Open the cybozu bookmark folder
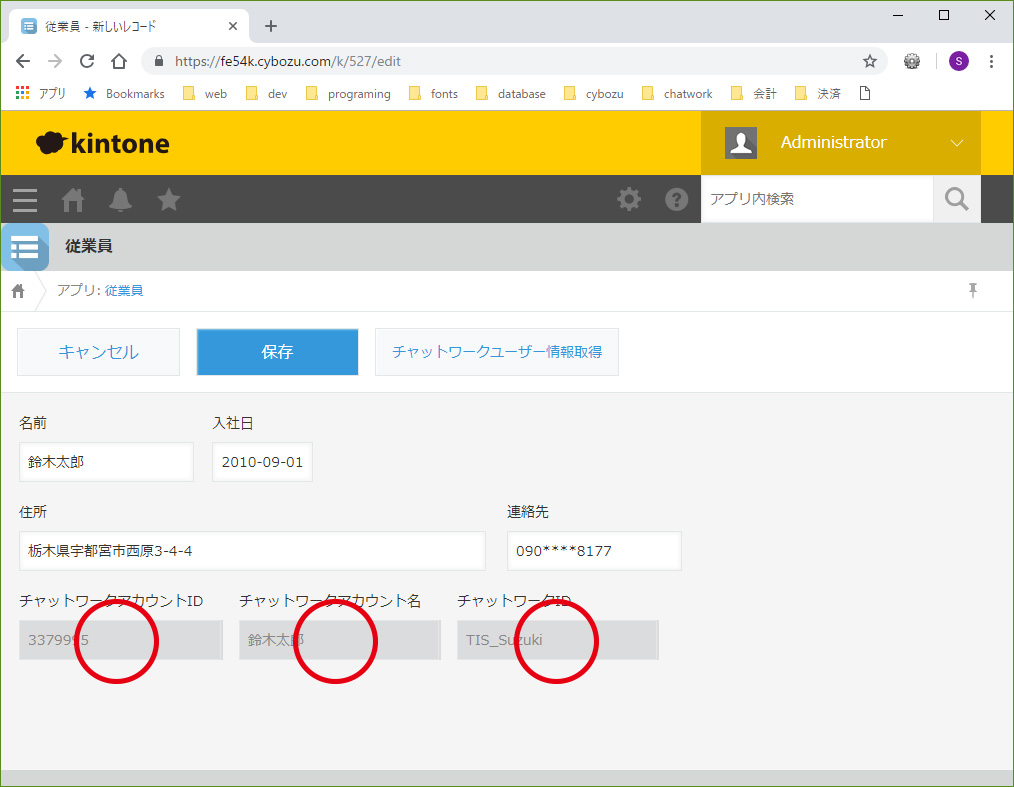 pyautogui.click(x=594, y=94)
